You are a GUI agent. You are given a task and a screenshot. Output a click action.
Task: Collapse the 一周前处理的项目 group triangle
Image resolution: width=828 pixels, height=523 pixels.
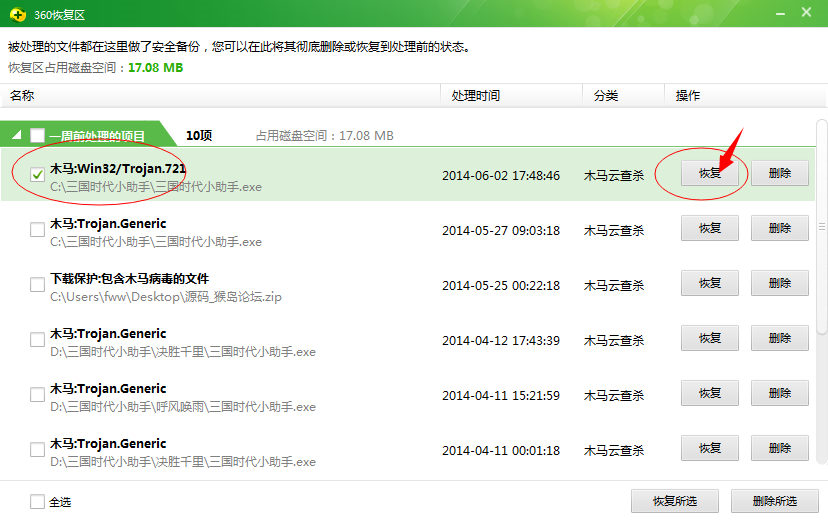pyautogui.click(x=16, y=136)
